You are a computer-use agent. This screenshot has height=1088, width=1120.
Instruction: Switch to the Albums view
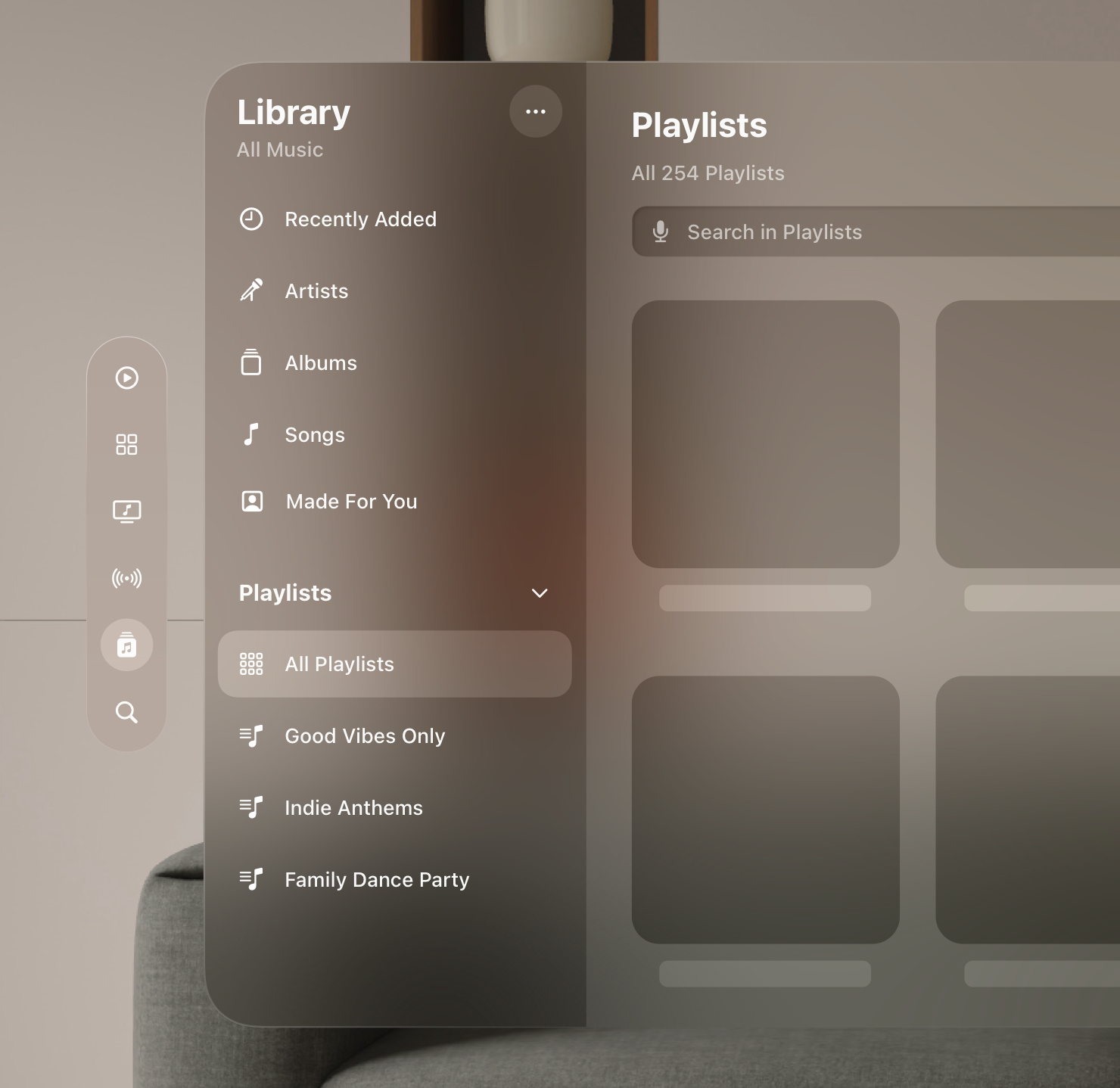tap(321, 362)
